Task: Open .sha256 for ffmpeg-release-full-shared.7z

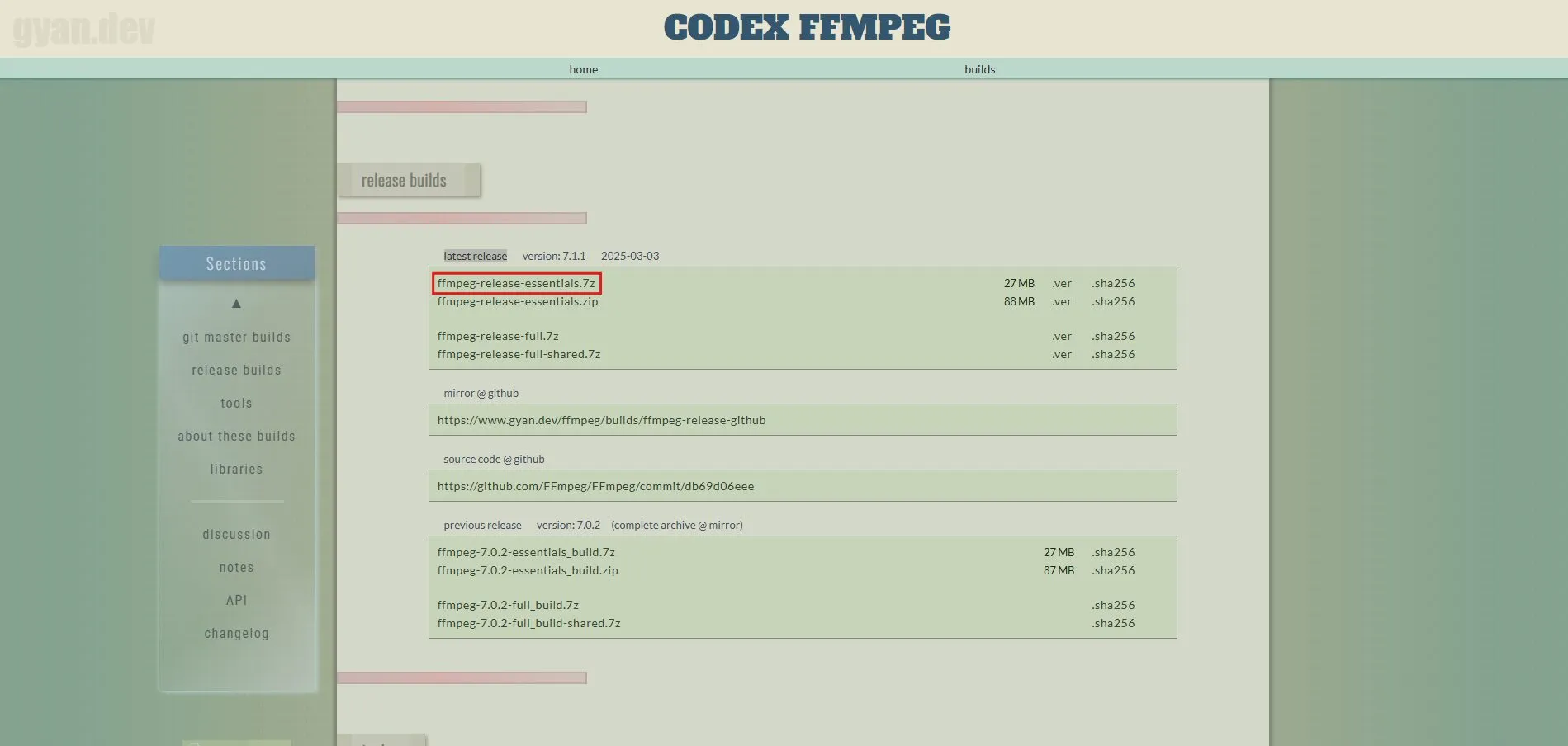Action: [x=1113, y=354]
